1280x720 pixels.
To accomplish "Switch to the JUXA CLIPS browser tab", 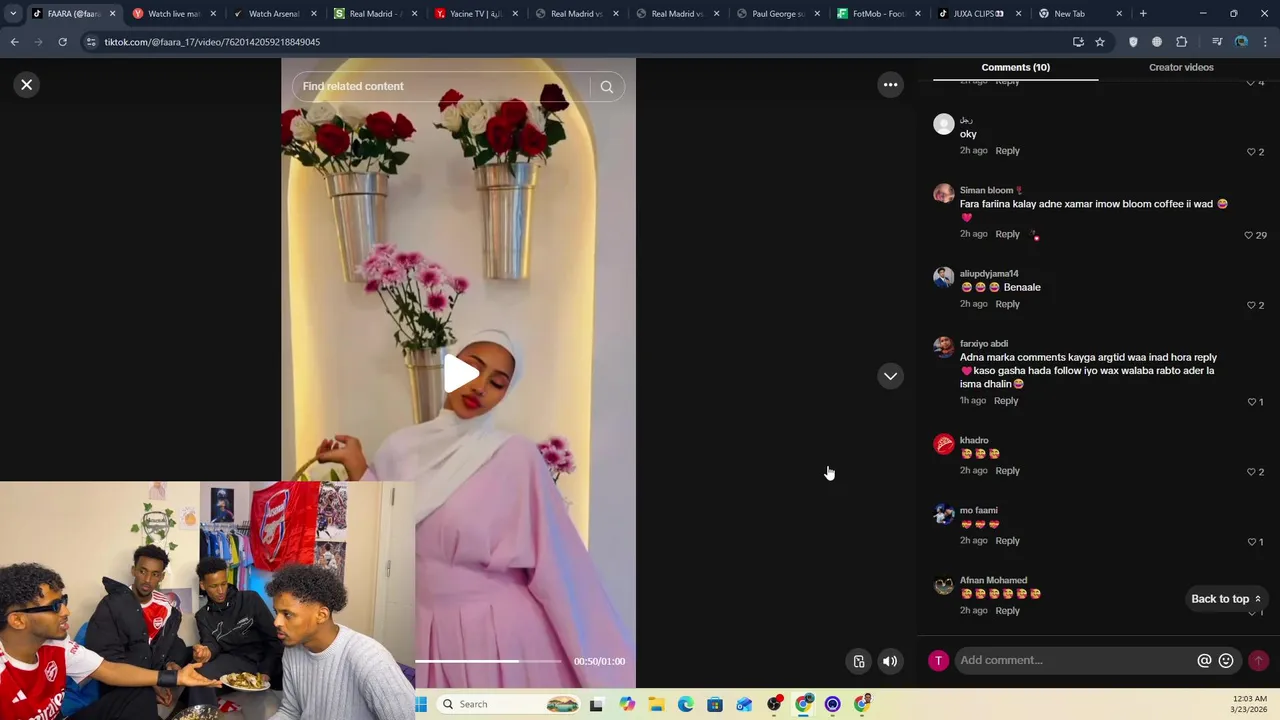I will pyautogui.click(x=978, y=14).
